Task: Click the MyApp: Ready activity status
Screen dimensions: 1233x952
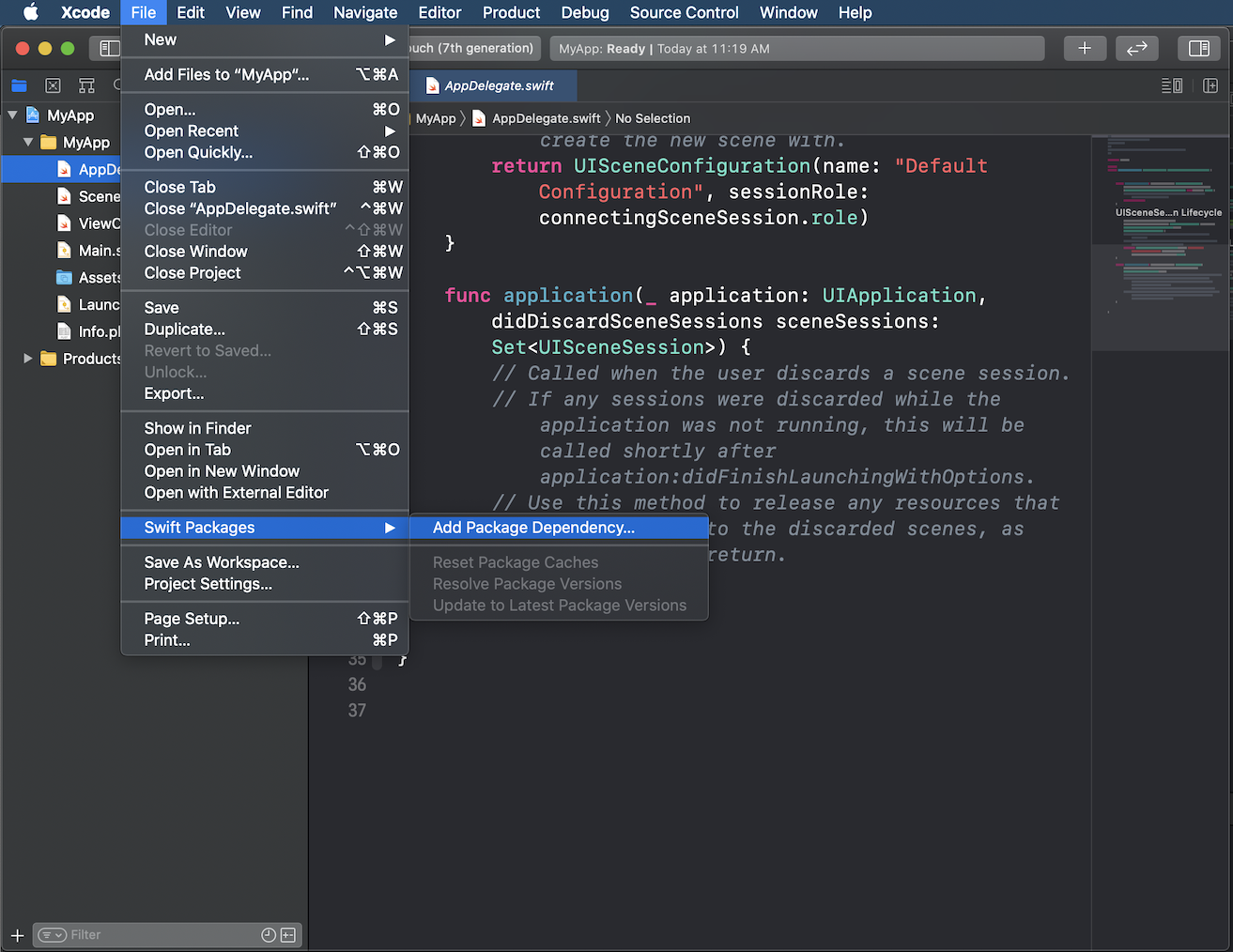Action: click(797, 49)
